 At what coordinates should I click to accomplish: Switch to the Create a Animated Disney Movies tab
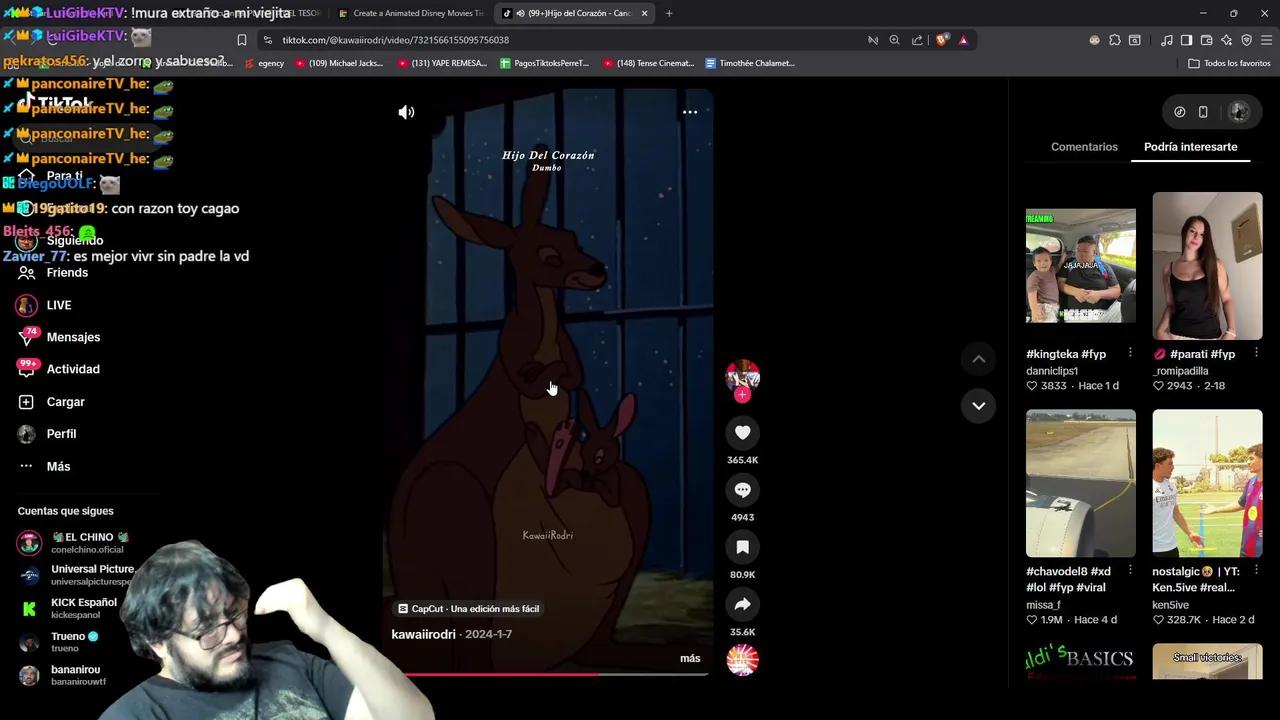tap(409, 13)
